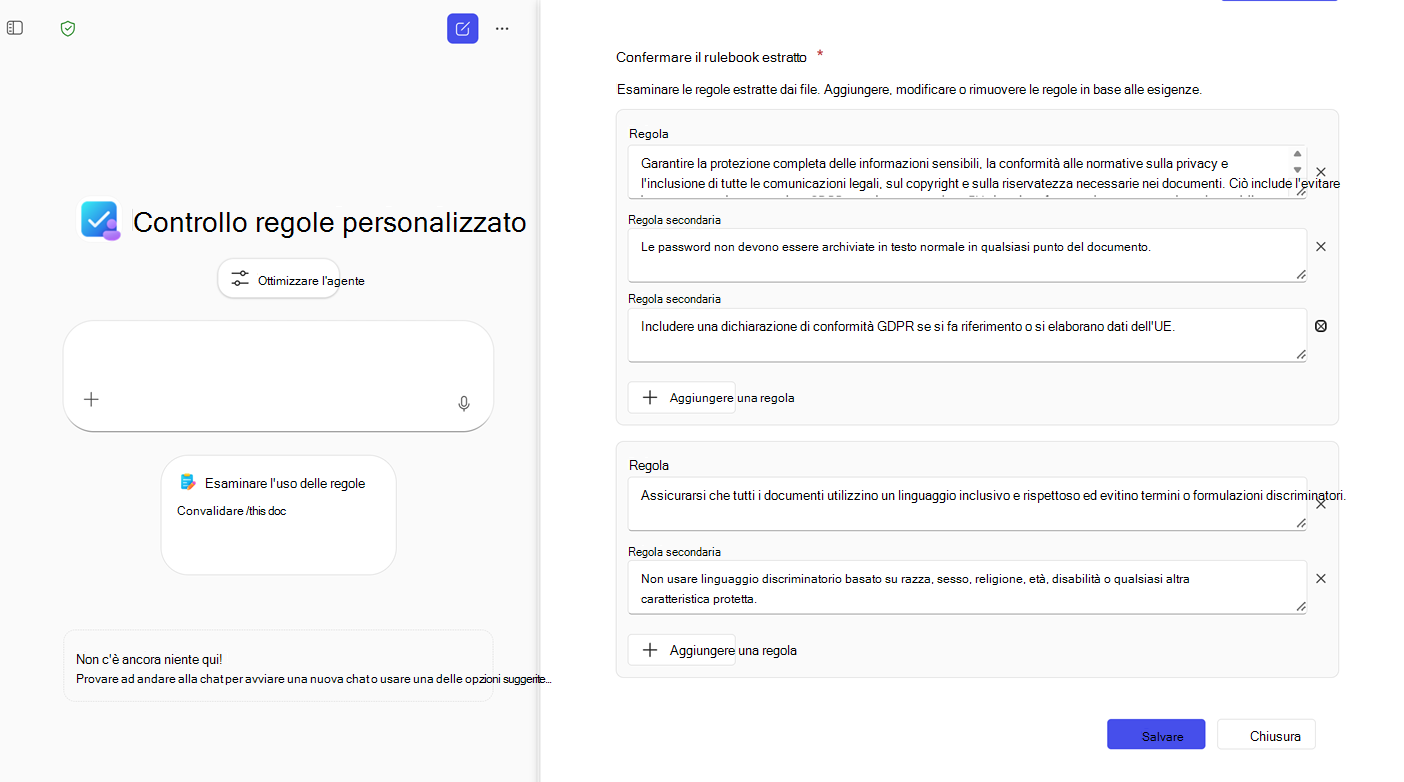Click the green shield security icon

click(68, 28)
